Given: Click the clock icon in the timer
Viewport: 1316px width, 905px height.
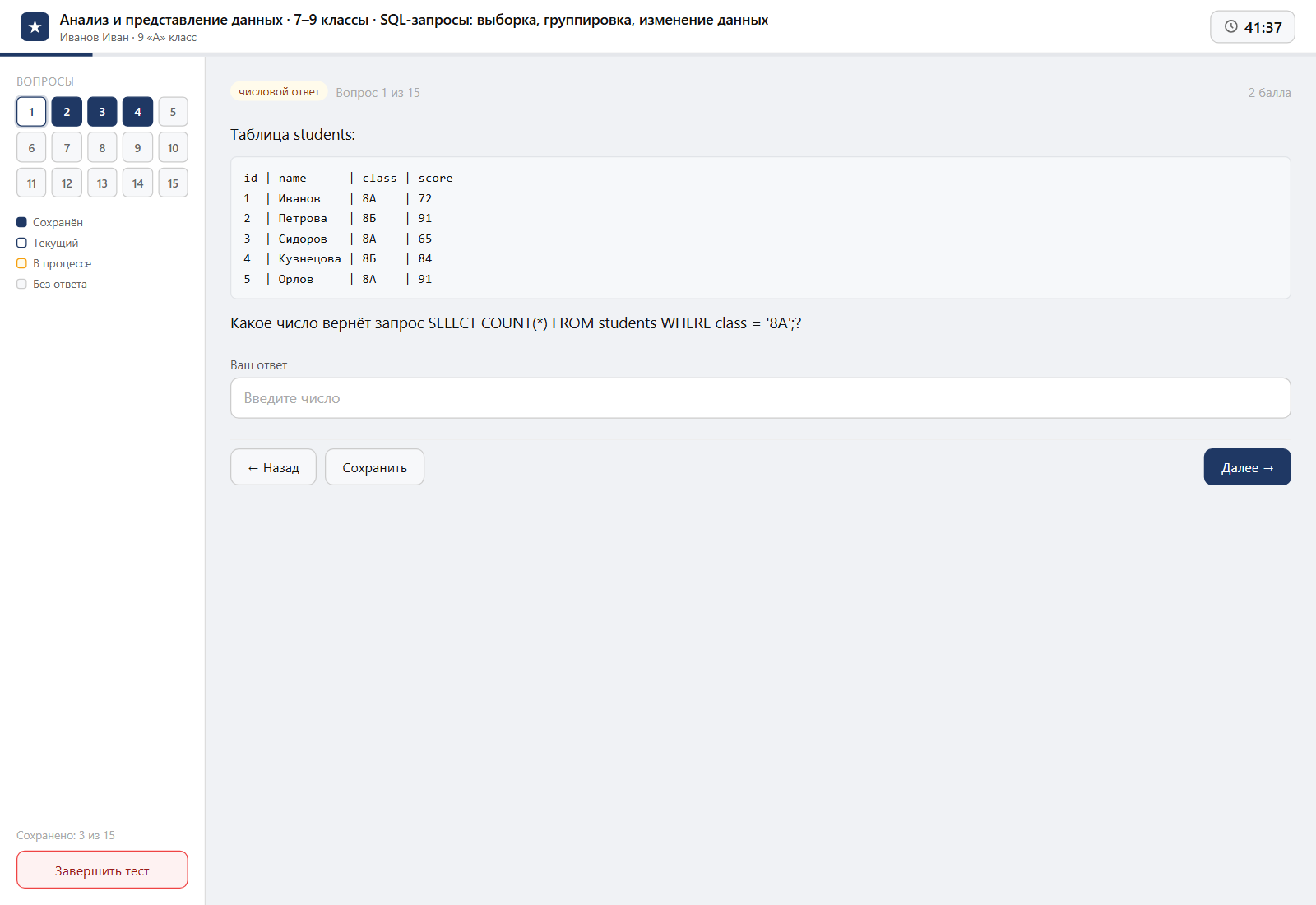Looking at the screenshot, I should coord(1231,26).
